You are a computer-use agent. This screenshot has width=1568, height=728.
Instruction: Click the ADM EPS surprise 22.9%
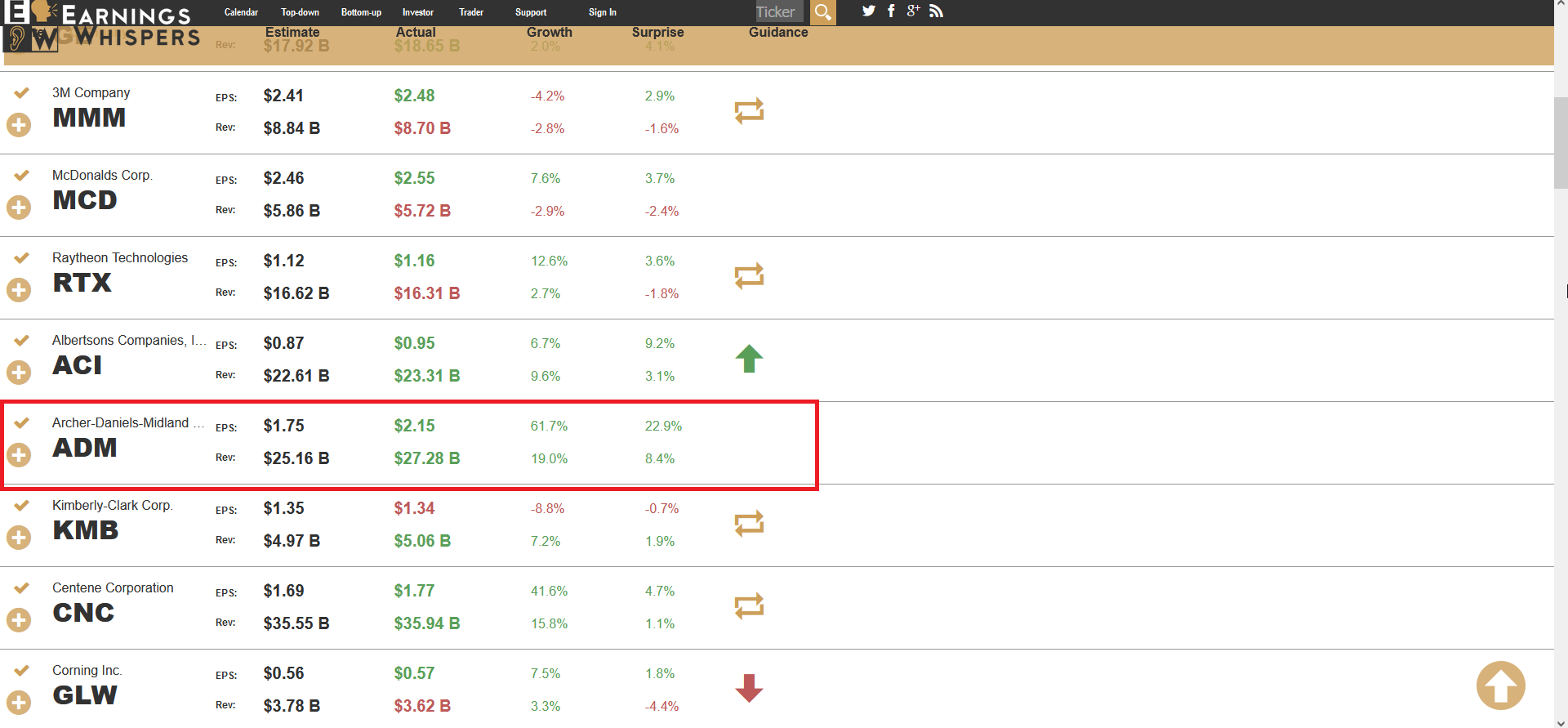(663, 426)
